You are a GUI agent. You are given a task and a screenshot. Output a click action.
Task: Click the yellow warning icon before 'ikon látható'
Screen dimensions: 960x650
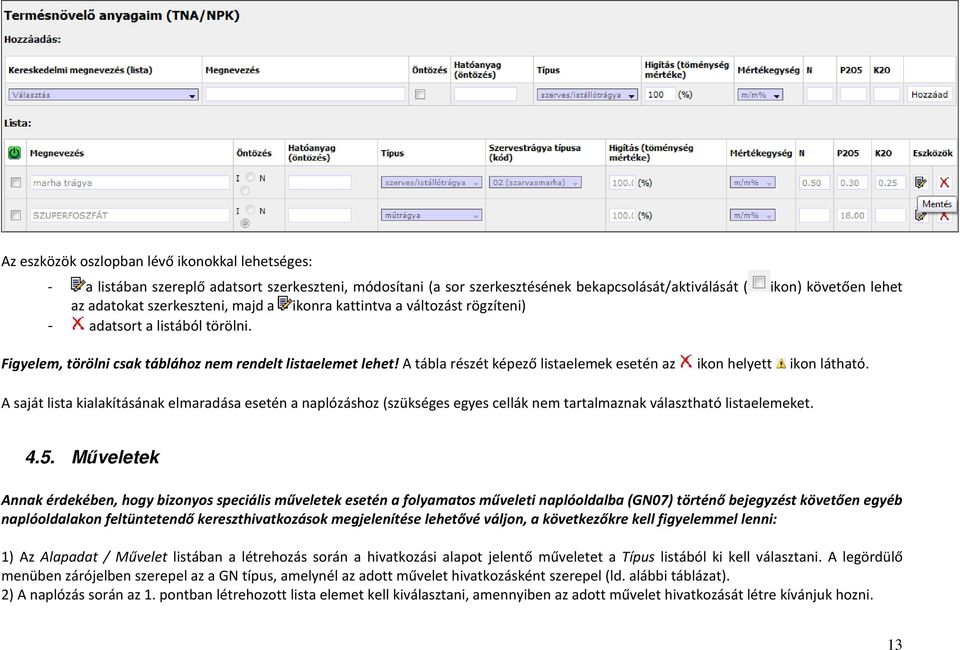tap(781, 364)
